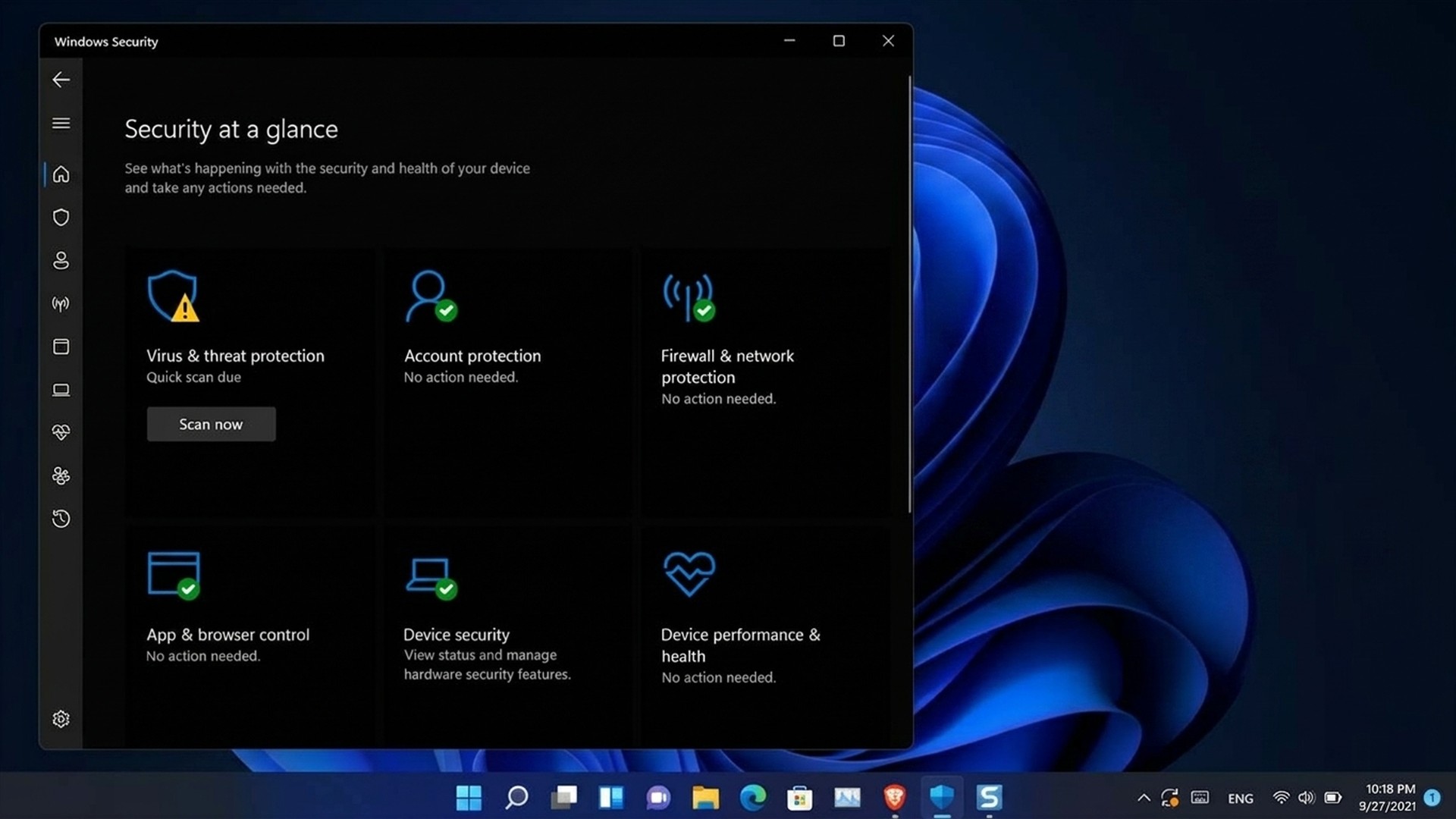Open Virus & threat protection shield in sidebar

(61, 218)
